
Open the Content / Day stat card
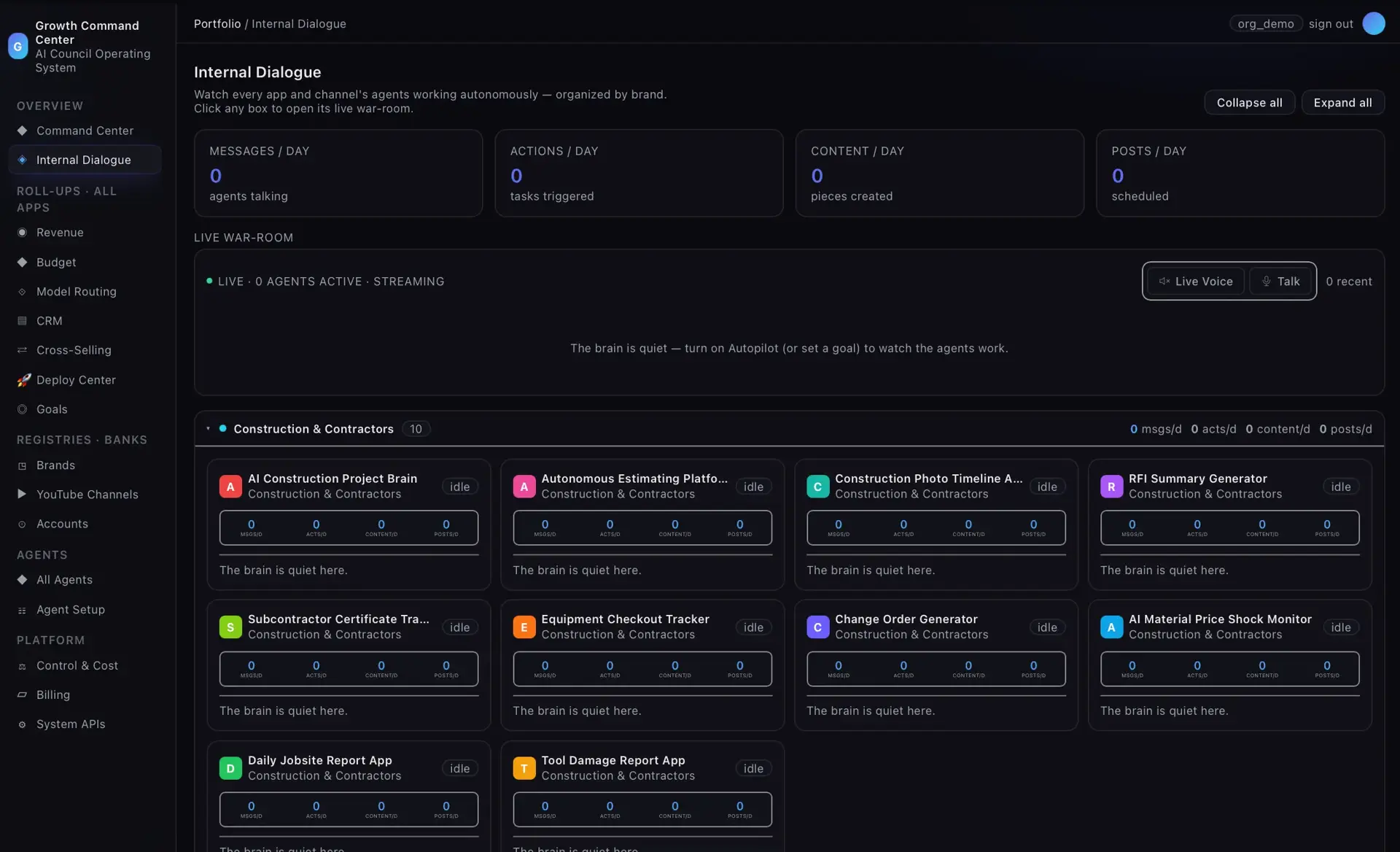(939, 173)
